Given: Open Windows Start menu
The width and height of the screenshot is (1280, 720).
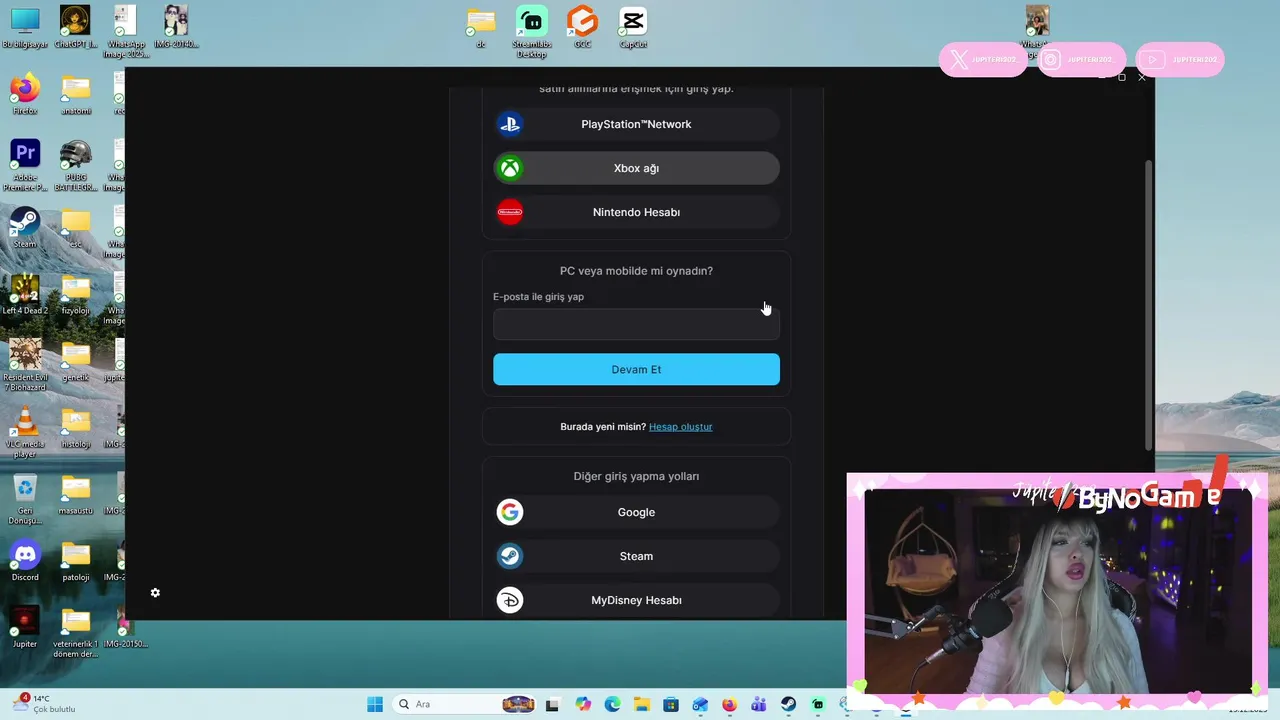Looking at the screenshot, I should [375, 704].
